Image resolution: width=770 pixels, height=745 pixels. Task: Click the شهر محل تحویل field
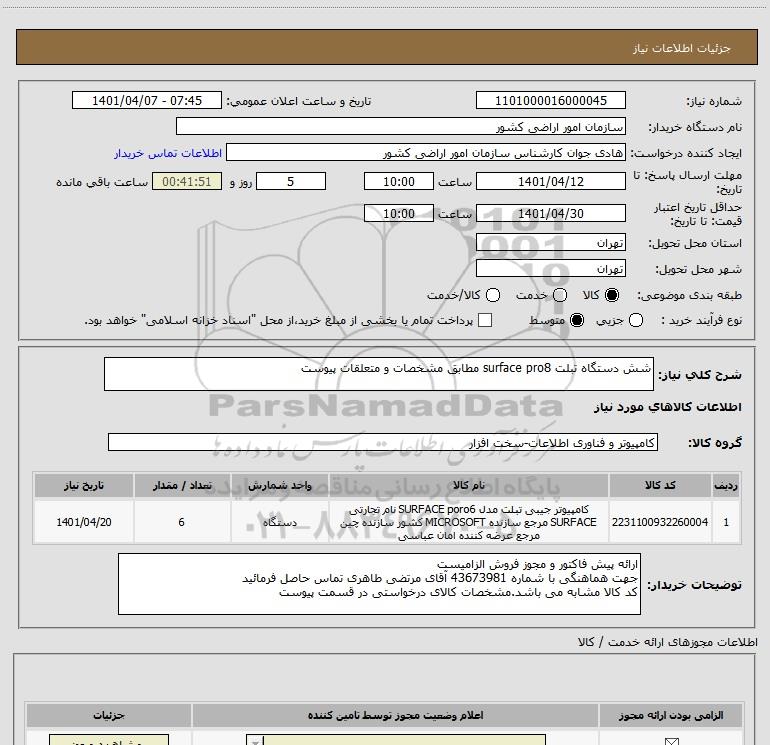point(550,268)
